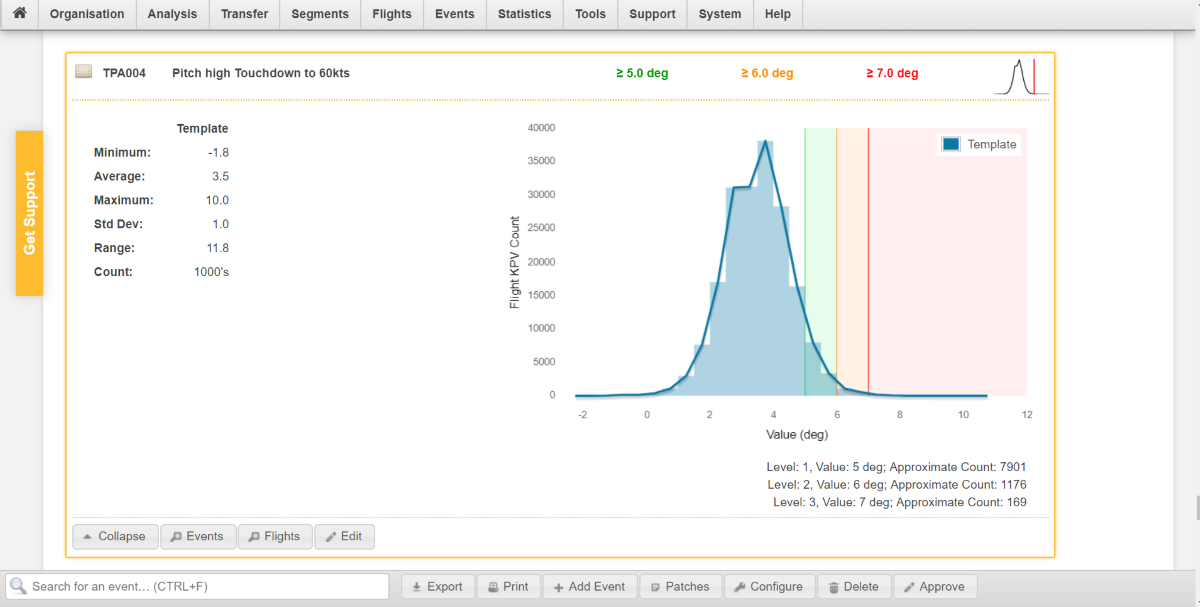Viewport: 1200px width, 607px height.
Task: Open the Transfer menu
Action: (245, 14)
